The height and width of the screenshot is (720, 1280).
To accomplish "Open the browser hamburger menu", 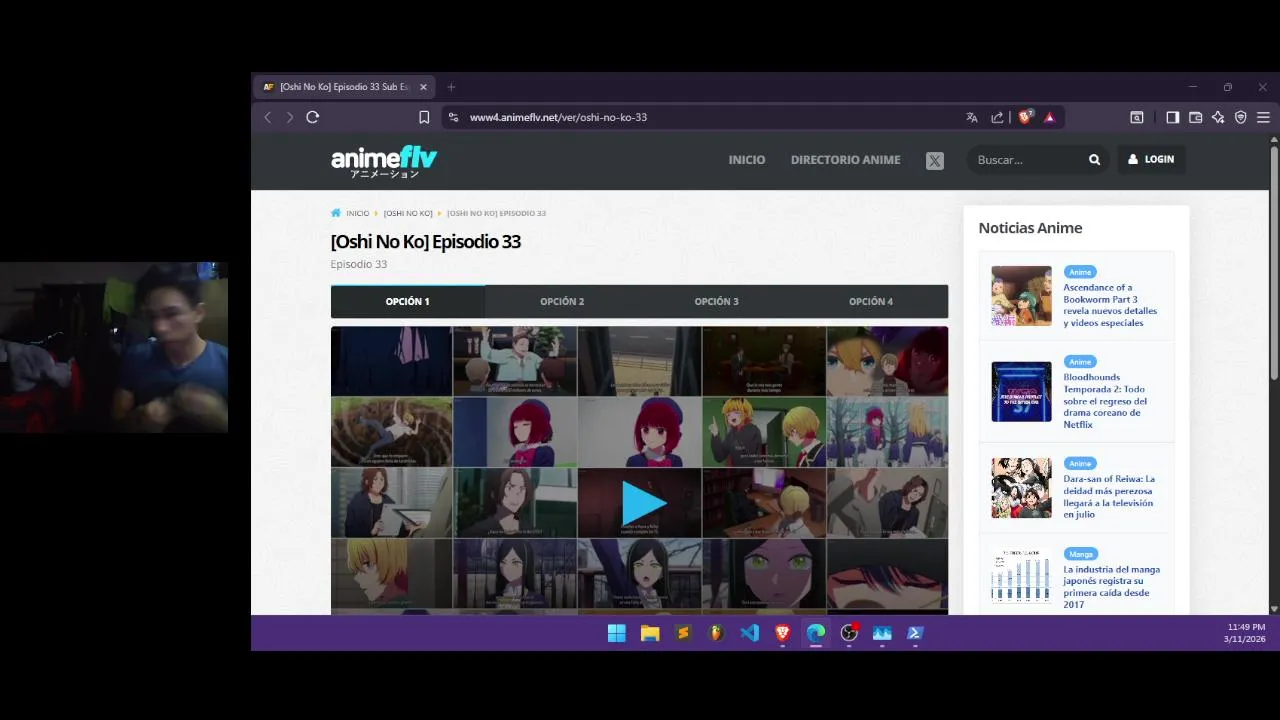I will coord(1263,117).
